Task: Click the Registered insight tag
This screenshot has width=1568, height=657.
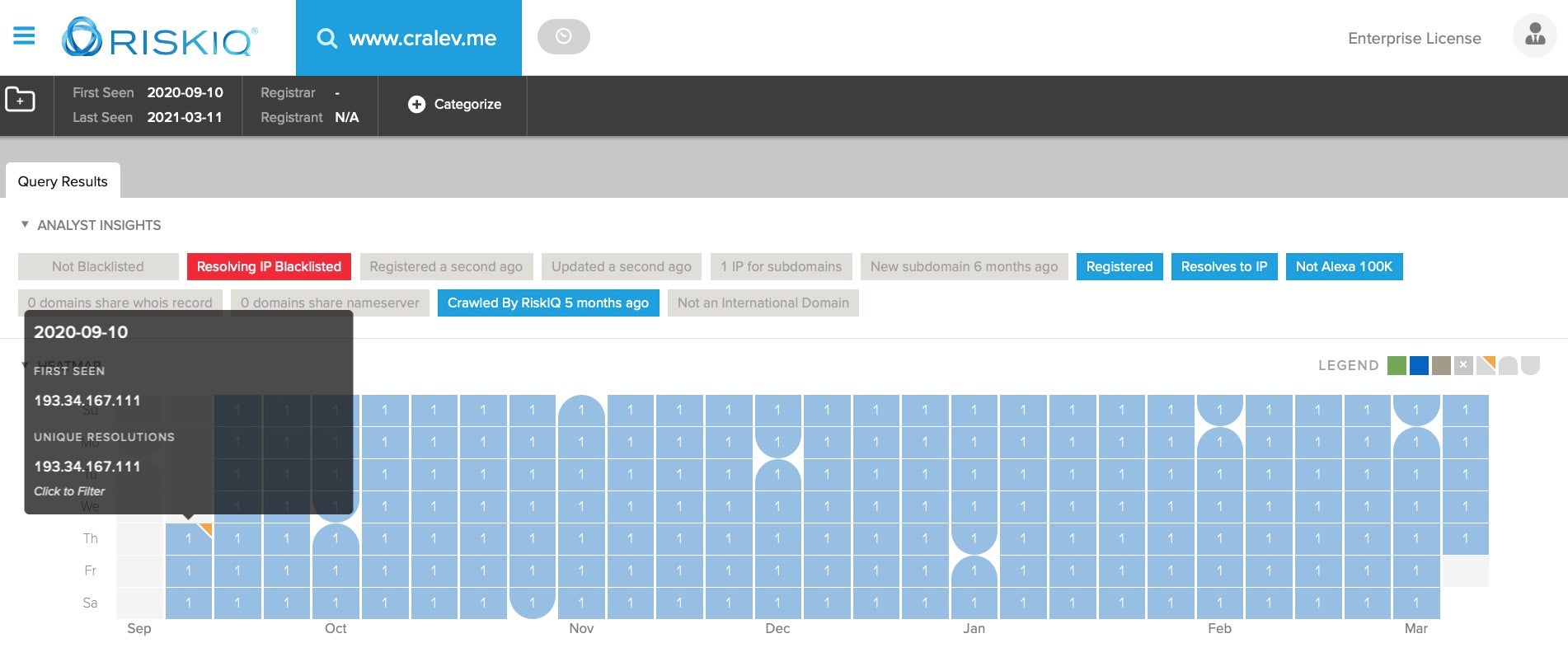Action: (1119, 267)
